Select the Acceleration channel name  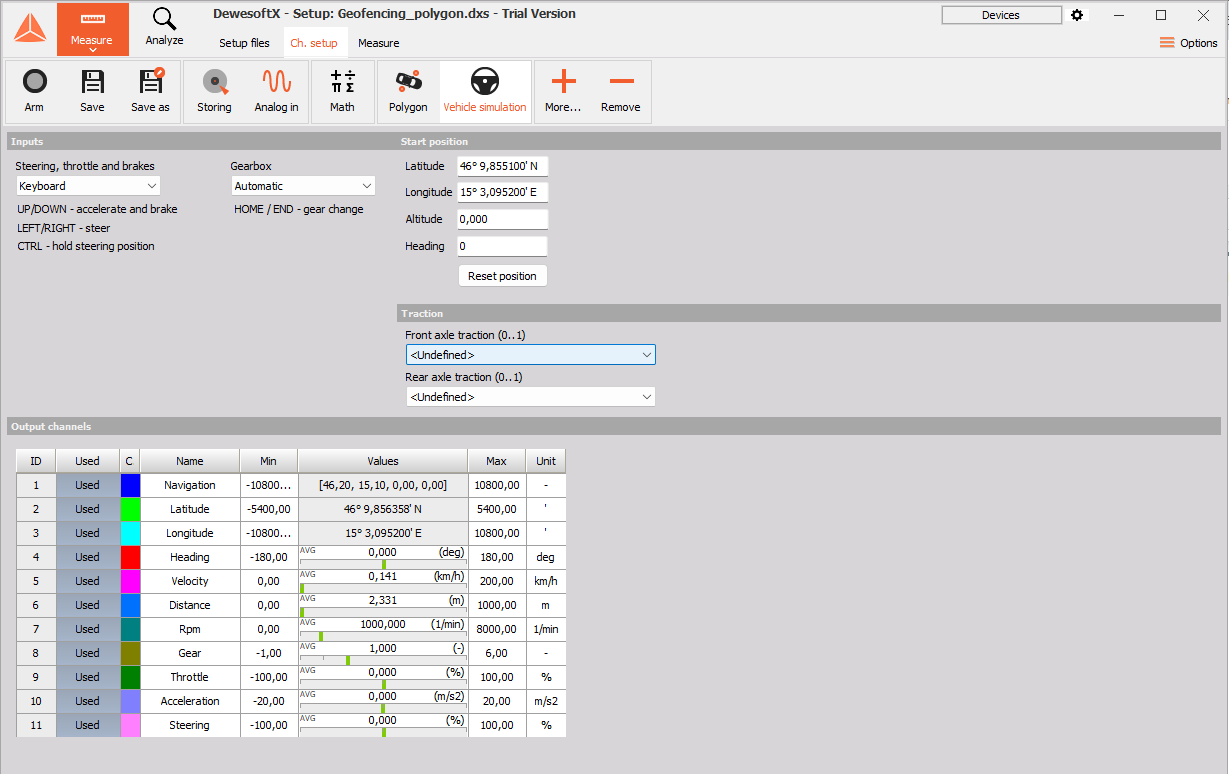click(190, 701)
